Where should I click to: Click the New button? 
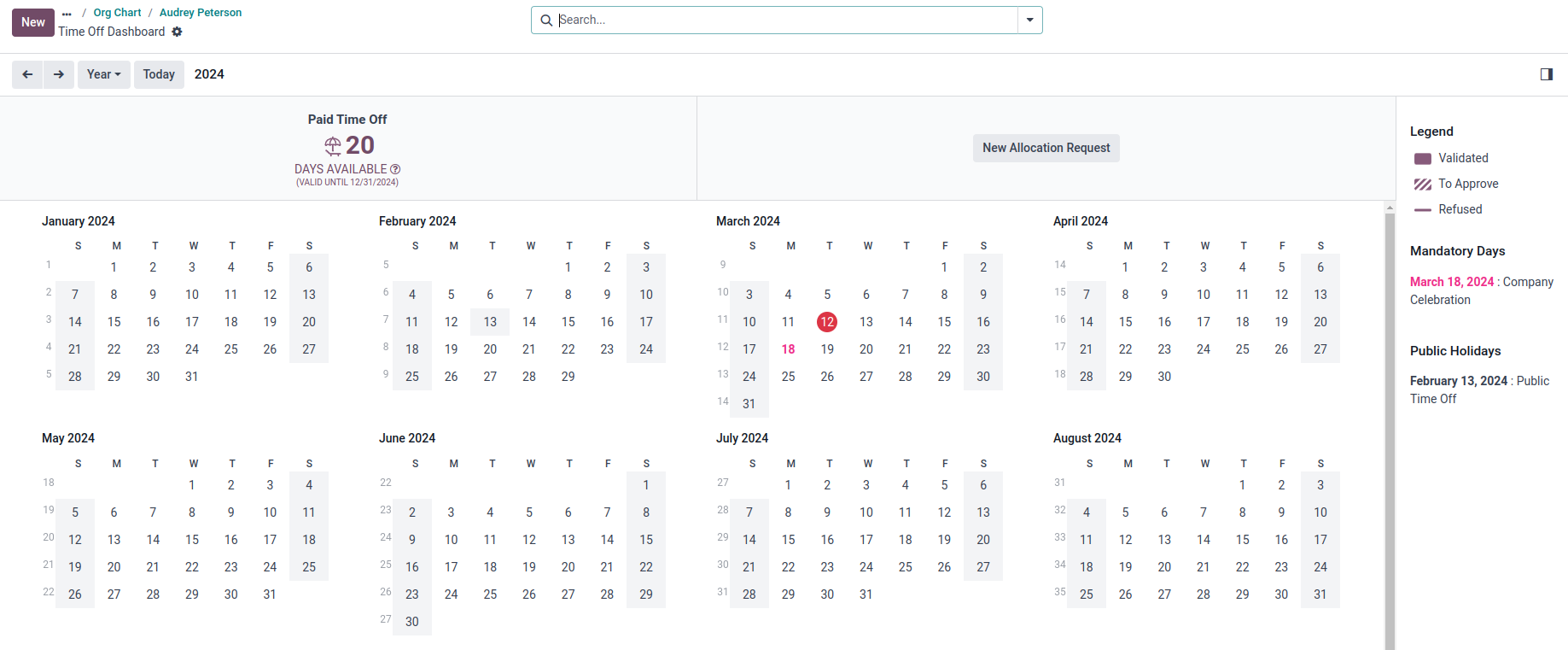click(33, 22)
